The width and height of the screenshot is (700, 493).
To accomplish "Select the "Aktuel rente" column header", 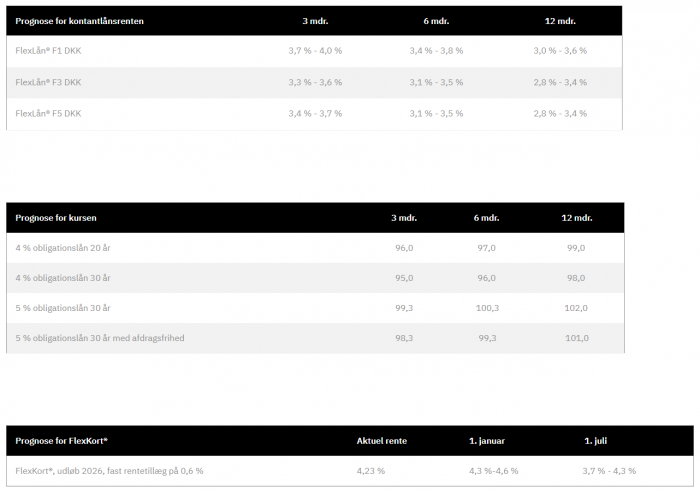I will pos(382,440).
